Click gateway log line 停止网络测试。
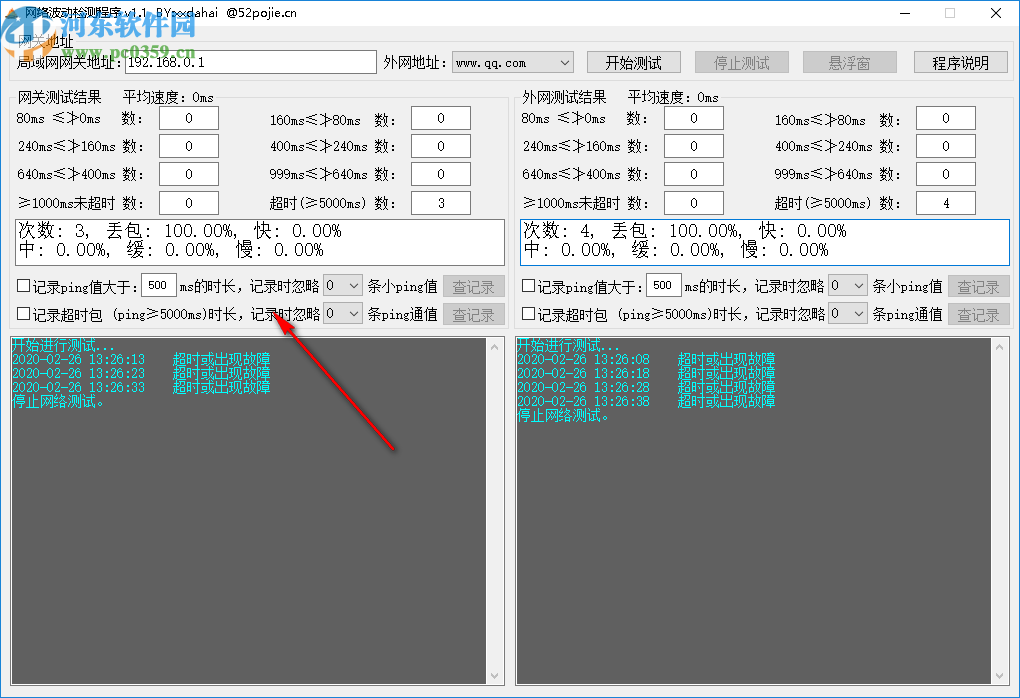Viewport: 1020px width, 698px height. tap(58, 401)
